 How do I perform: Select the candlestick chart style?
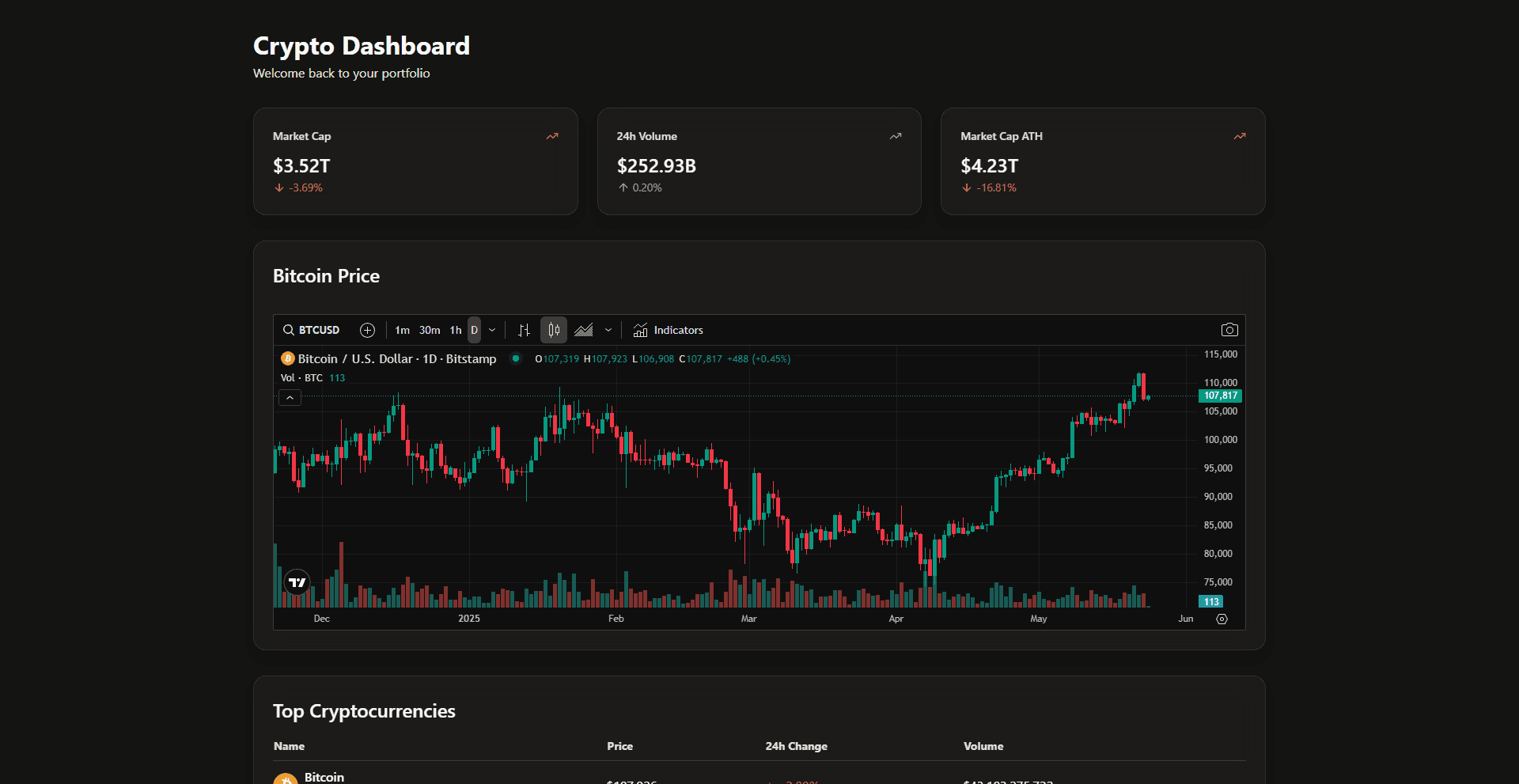pos(553,330)
